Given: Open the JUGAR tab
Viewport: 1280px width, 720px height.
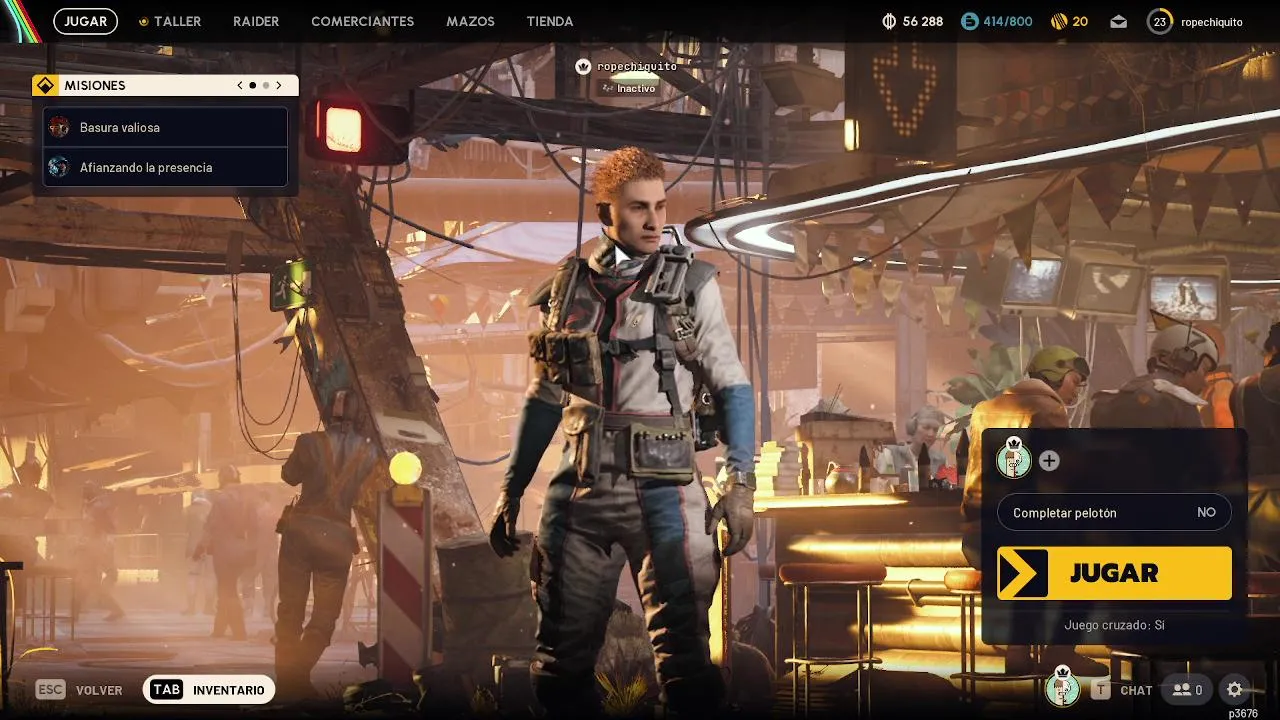Looking at the screenshot, I should pos(85,21).
